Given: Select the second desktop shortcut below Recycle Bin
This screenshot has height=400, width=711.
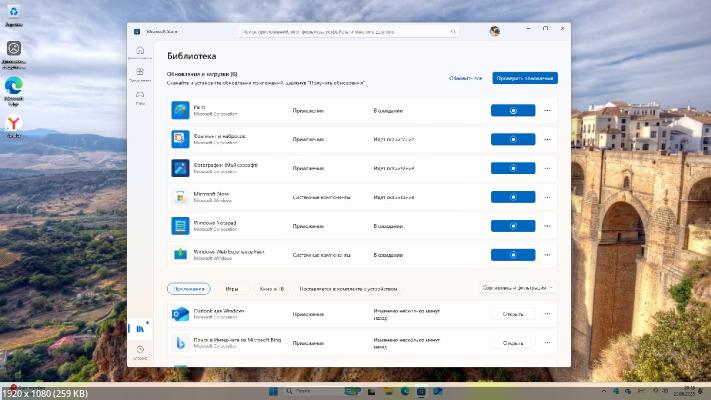Looking at the screenshot, I should coord(14,55).
